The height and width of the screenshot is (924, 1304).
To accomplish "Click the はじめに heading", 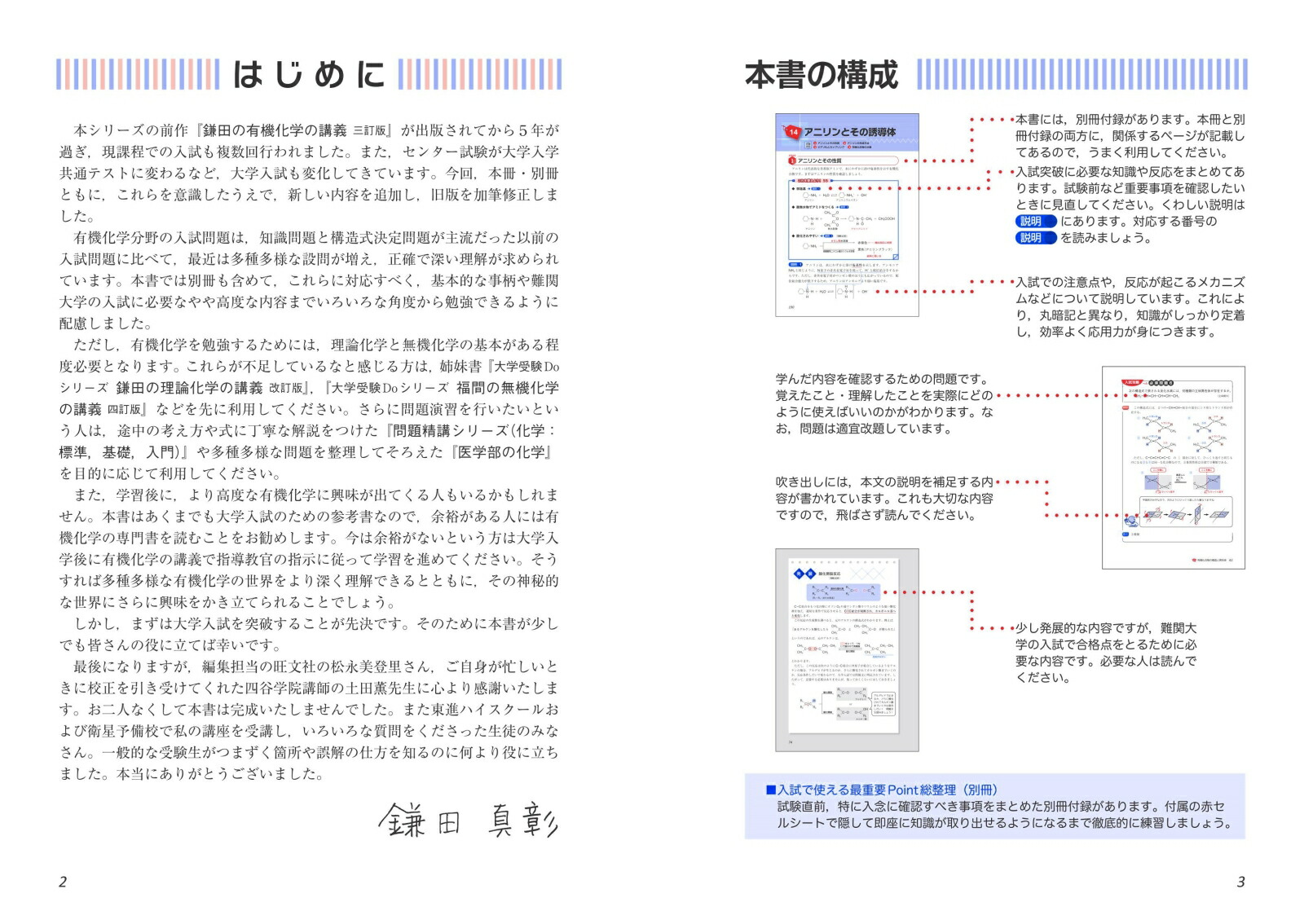I will click(309, 74).
